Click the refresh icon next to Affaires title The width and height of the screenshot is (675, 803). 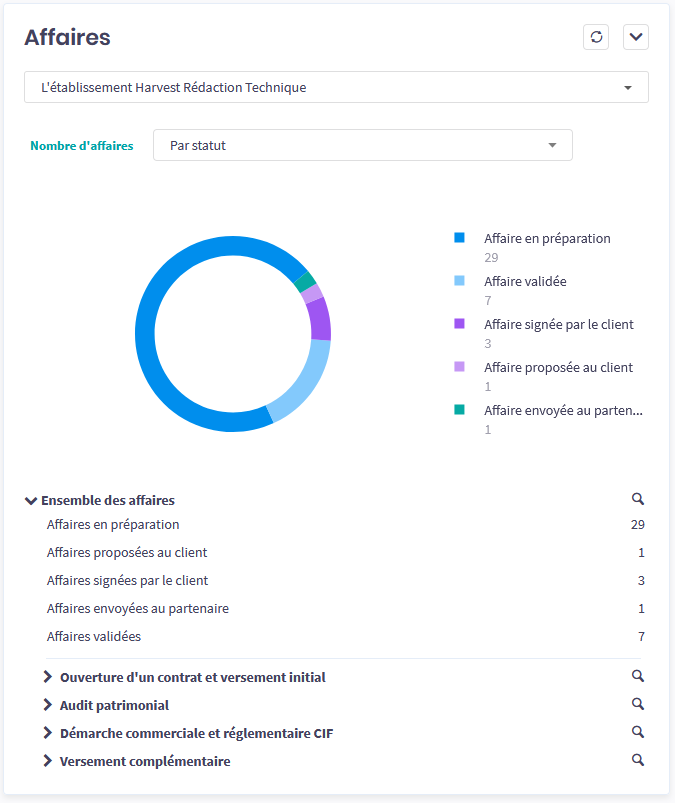click(x=596, y=37)
